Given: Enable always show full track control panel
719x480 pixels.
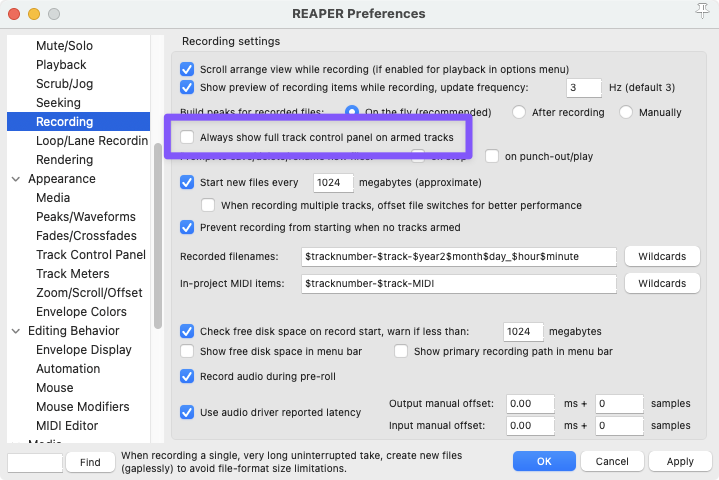Looking at the screenshot, I should 187,137.
